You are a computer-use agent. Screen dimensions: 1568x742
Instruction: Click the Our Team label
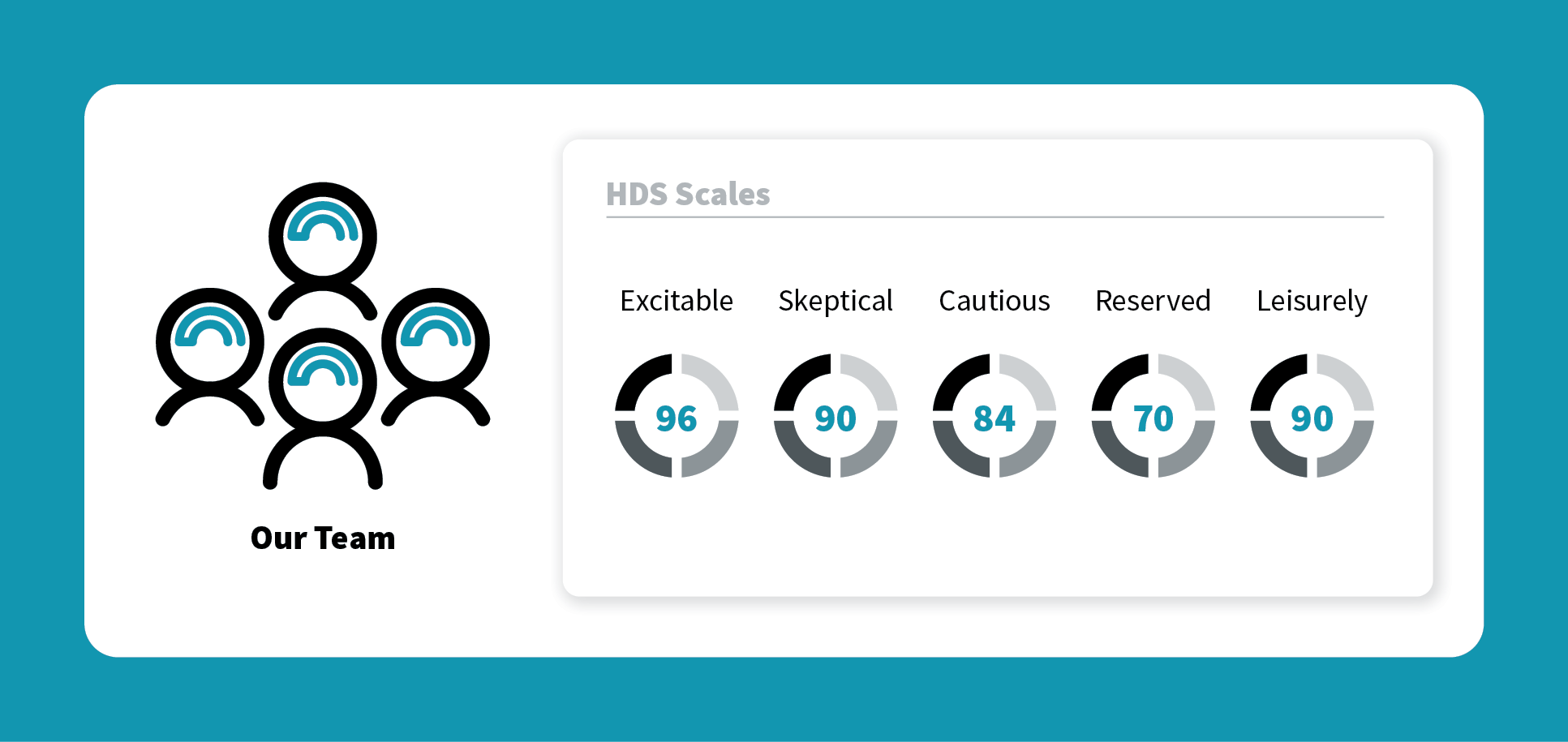(x=323, y=538)
